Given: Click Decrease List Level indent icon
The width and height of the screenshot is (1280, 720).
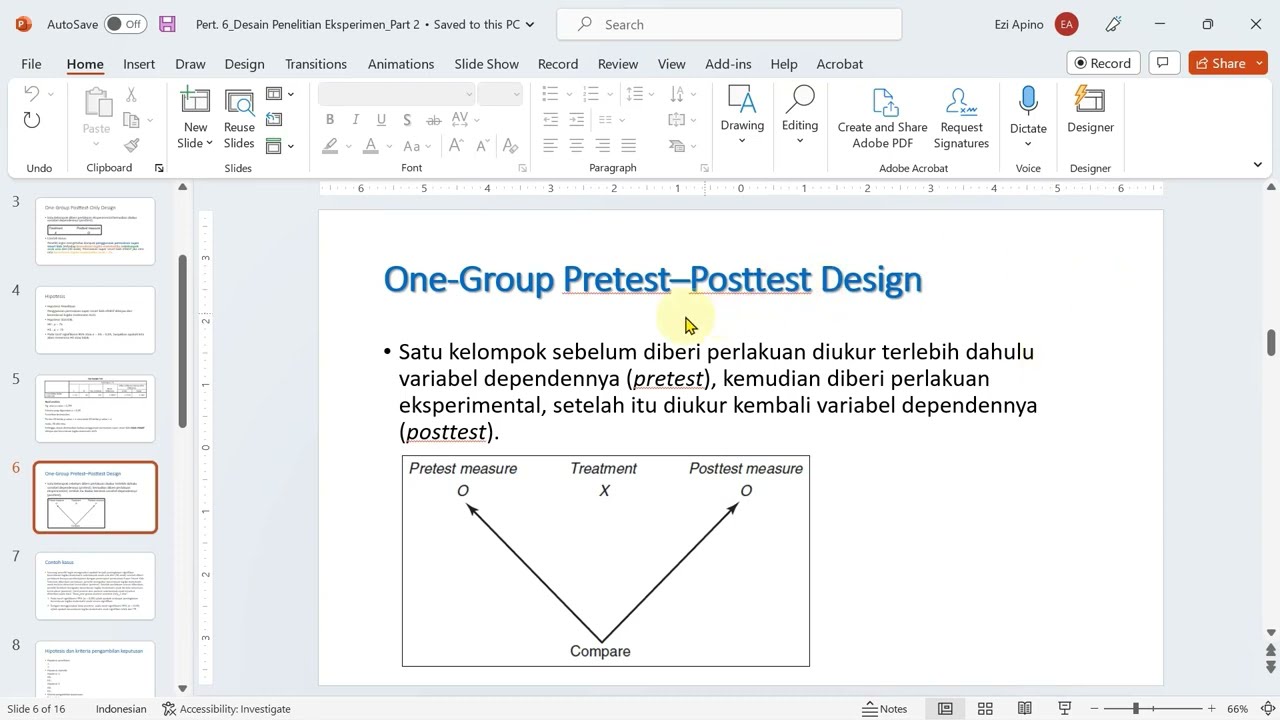Looking at the screenshot, I should (x=550, y=120).
